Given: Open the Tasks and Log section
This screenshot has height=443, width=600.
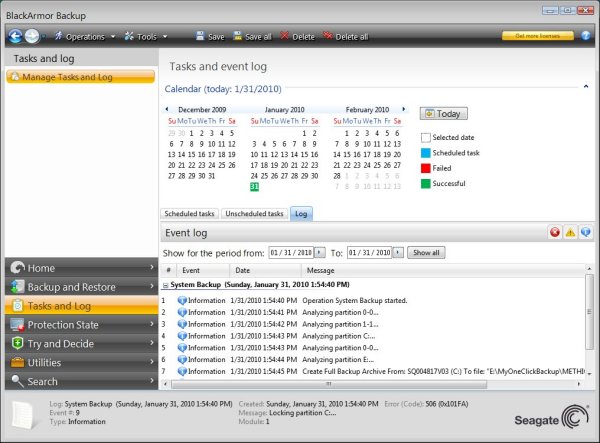Looking at the screenshot, I should [x=82, y=305].
